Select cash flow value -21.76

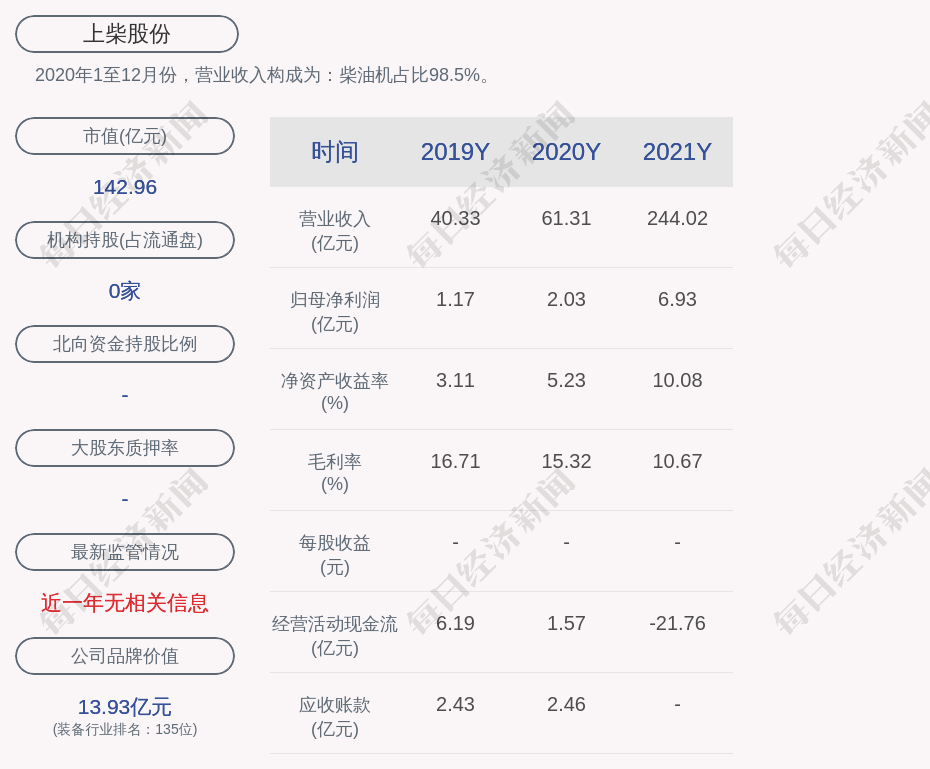click(x=677, y=623)
